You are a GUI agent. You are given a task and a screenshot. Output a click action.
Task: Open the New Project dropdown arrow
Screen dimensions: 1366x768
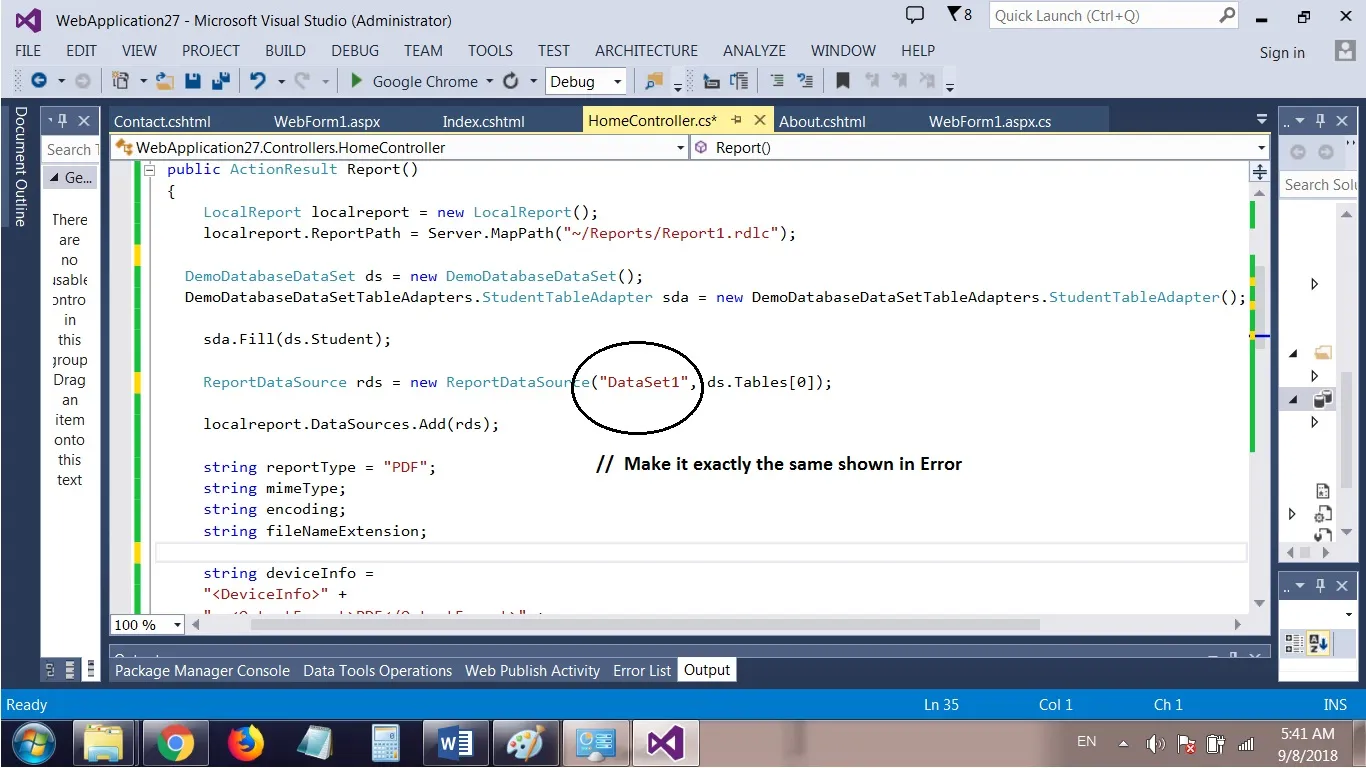point(143,81)
